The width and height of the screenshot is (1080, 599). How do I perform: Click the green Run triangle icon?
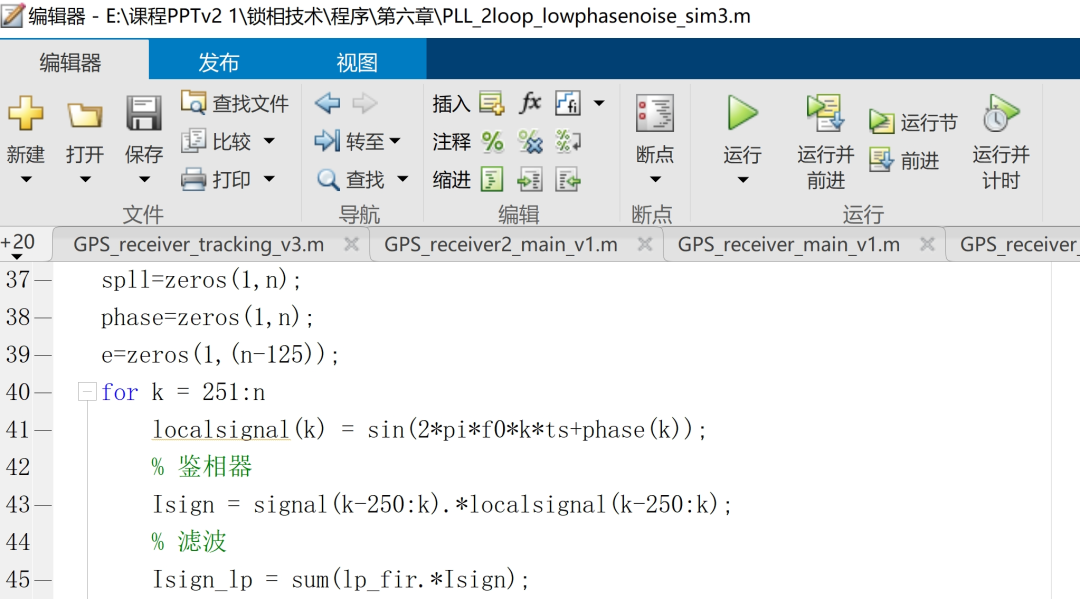tap(742, 113)
